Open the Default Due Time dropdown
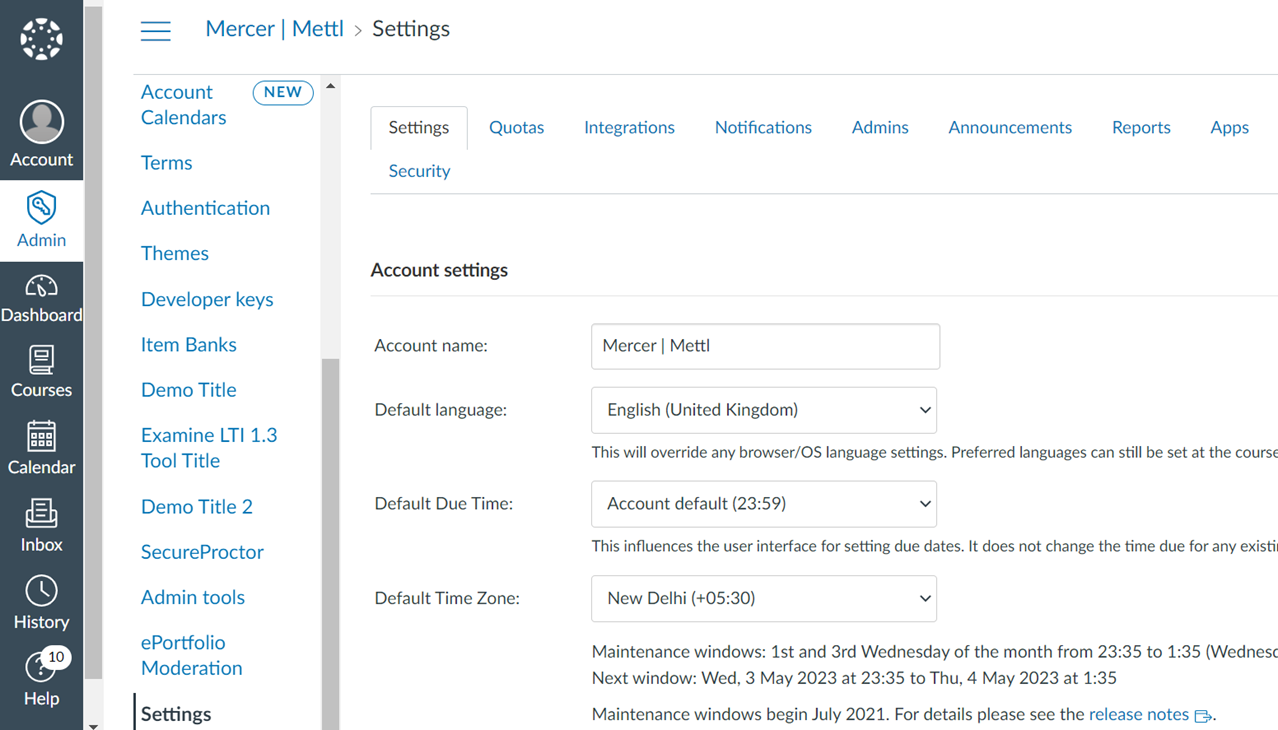 [764, 504]
